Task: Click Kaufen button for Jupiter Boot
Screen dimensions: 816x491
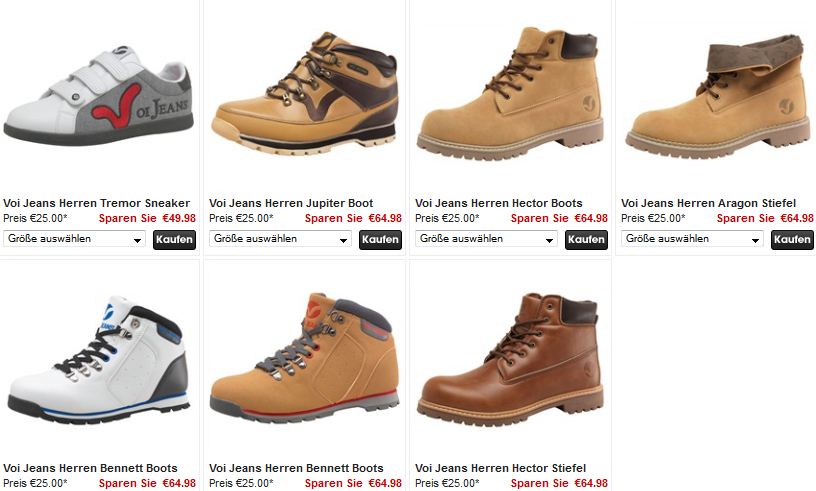Action: coord(380,240)
